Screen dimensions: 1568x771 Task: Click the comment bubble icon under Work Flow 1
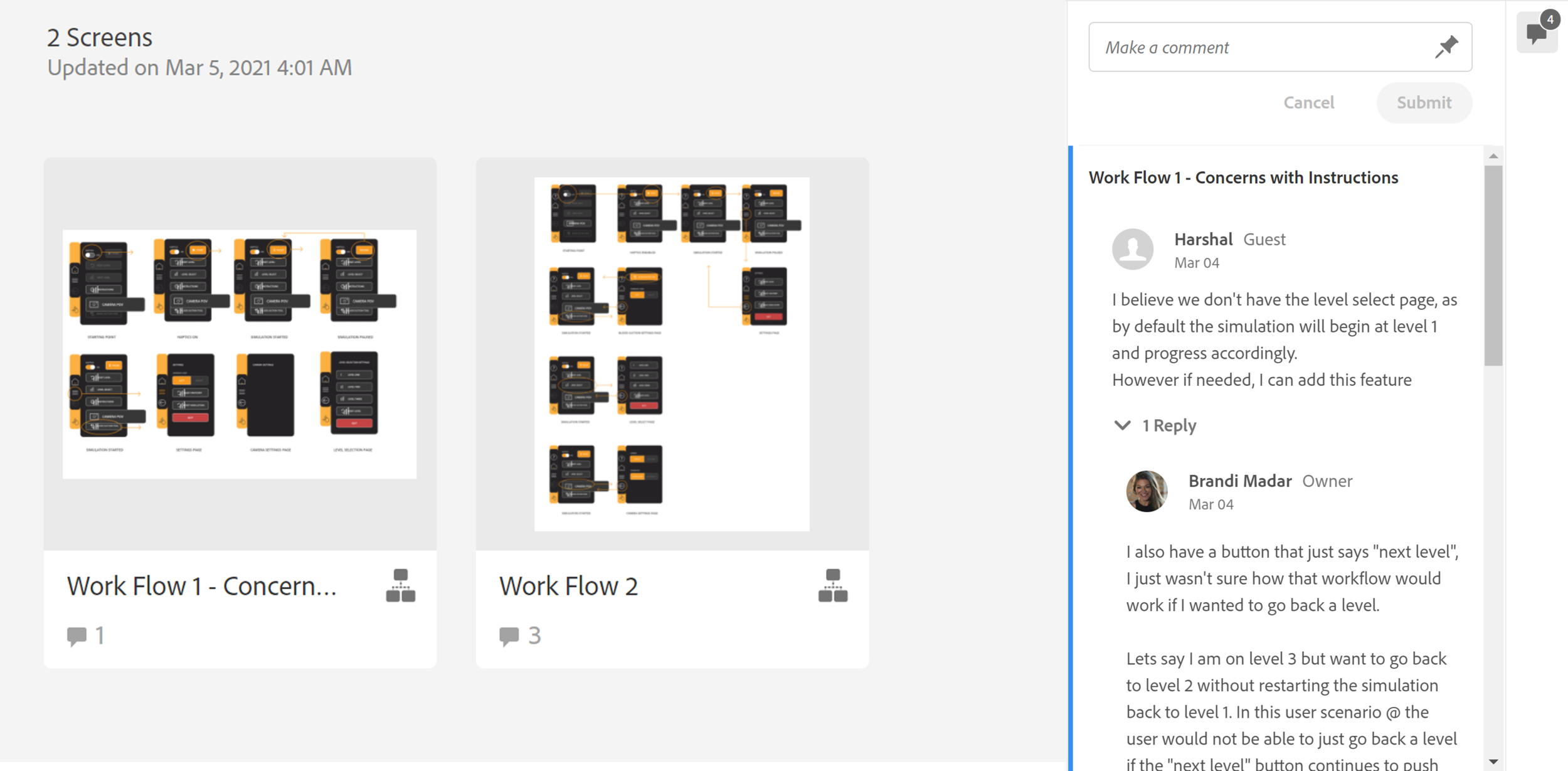click(x=77, y=636)
